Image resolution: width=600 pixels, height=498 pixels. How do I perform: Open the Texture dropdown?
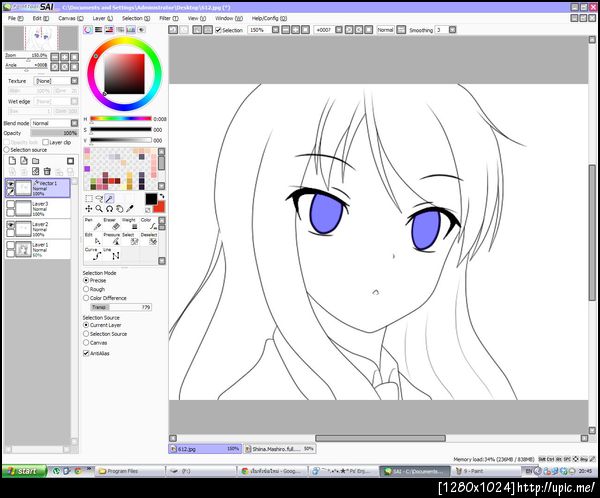pos(75,81)
